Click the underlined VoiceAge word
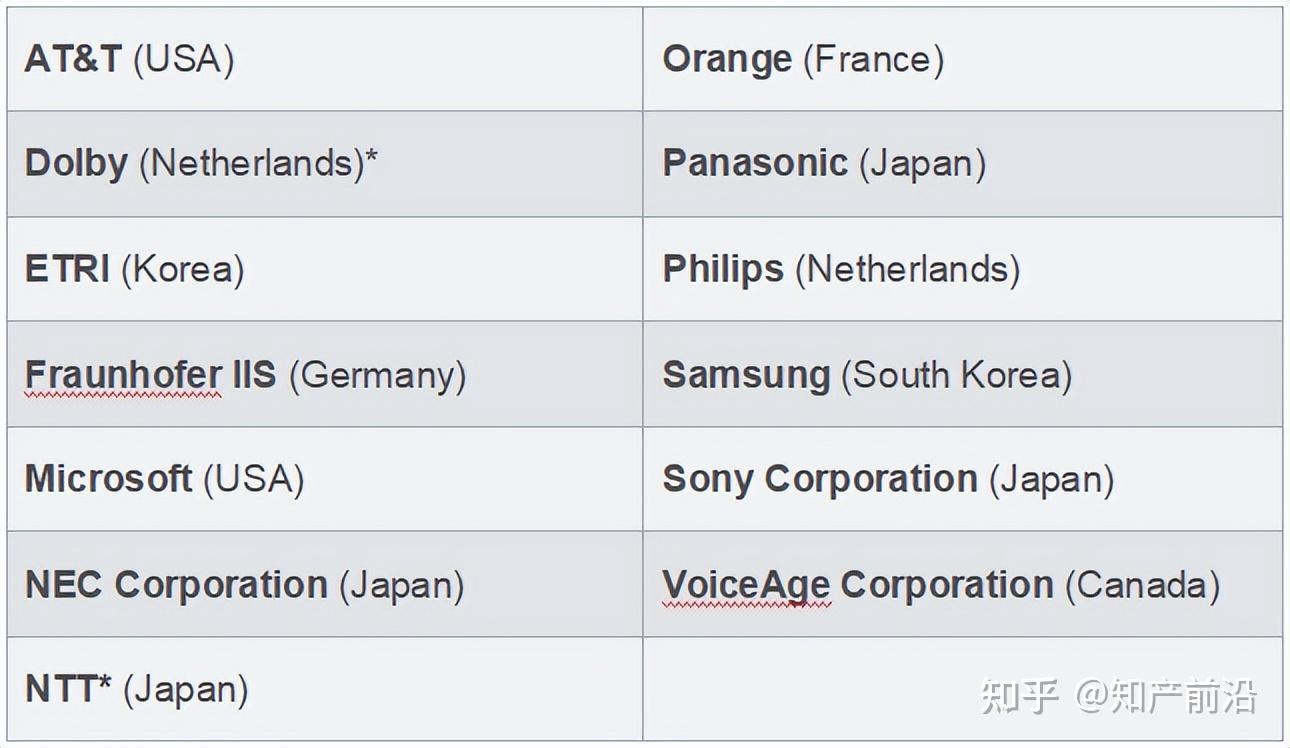1290x748 pixels. point(746,585)
